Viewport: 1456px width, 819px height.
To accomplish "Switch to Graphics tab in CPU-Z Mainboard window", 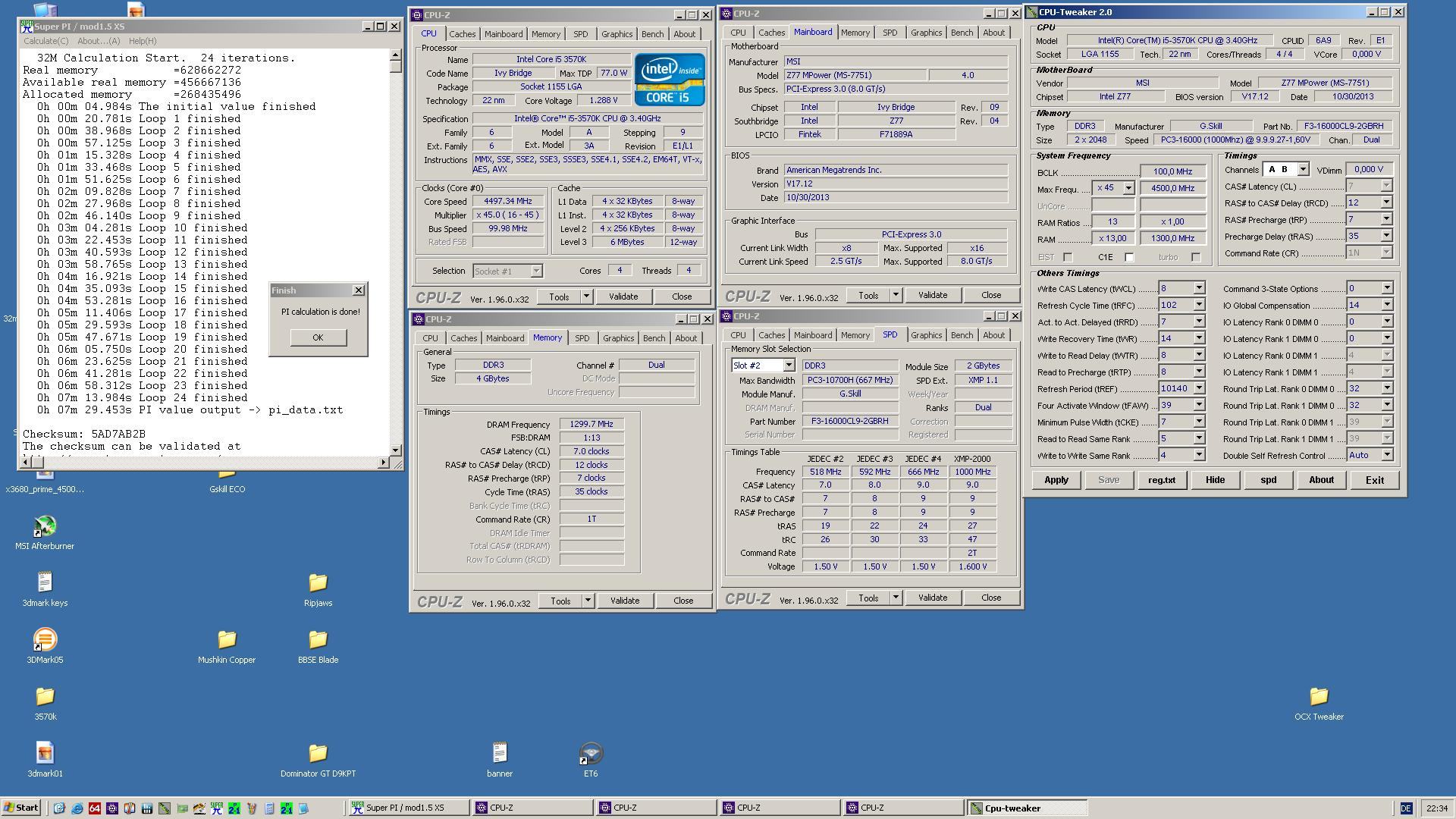I will (x=926, y=33).
